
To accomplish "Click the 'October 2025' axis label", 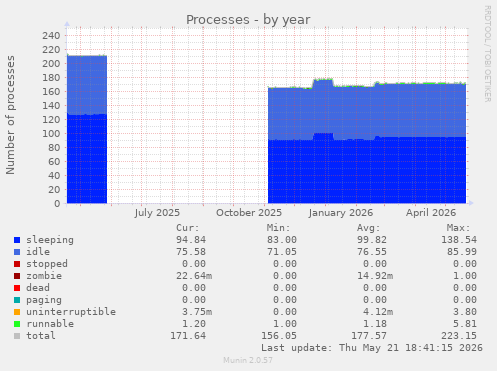I will pos(249,213).
